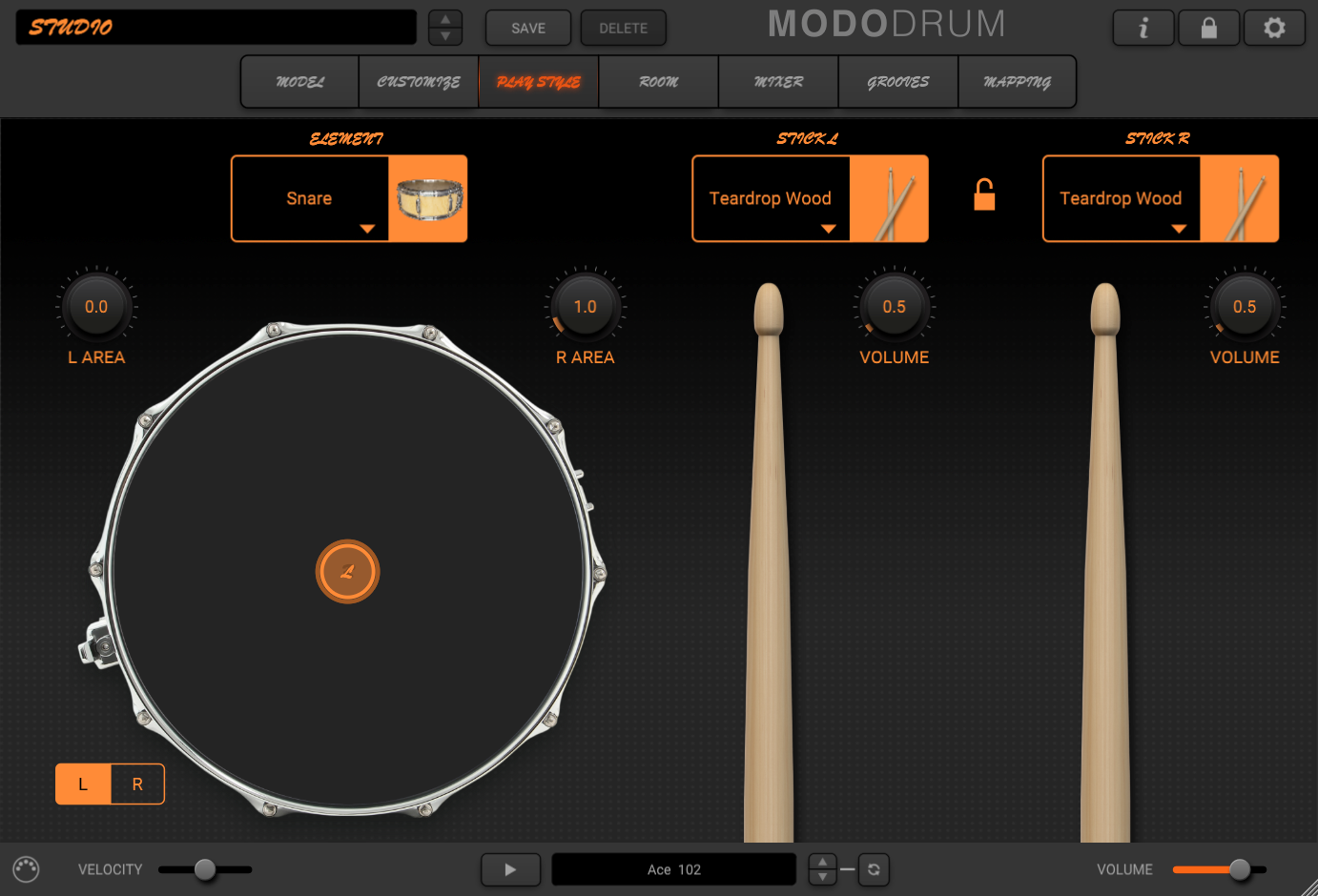Viewport: 1318px width, 896px height.
Task: Step to next preset with the down arrow
Action: pyautogui.click(x=445, y=36)
